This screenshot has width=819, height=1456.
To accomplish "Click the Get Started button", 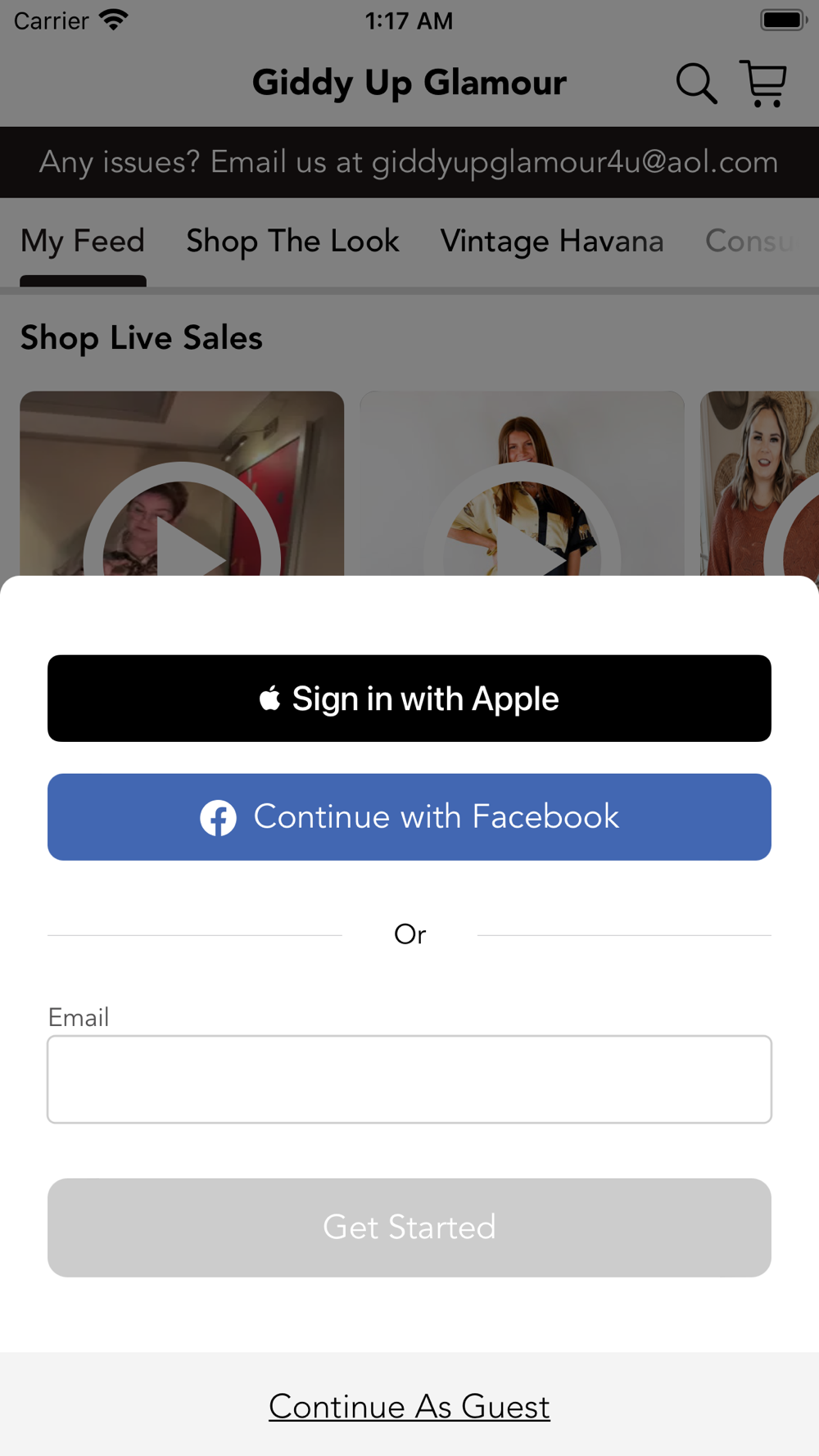I will 409,1228.
